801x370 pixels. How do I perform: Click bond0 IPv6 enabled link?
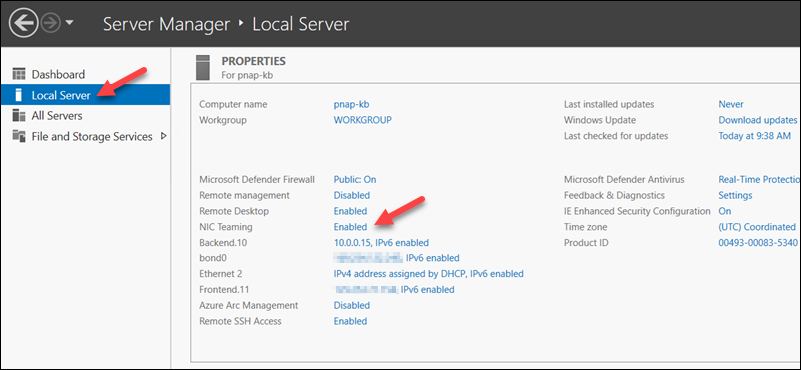(x=396, y=258)
